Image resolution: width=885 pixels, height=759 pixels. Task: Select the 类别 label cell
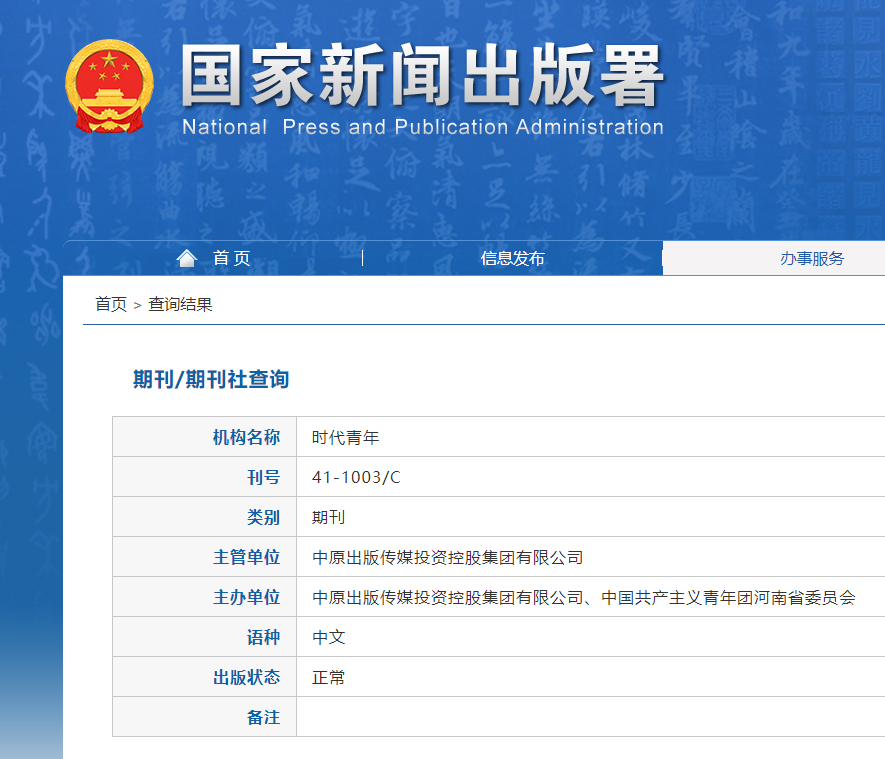[x=204, y=517]
